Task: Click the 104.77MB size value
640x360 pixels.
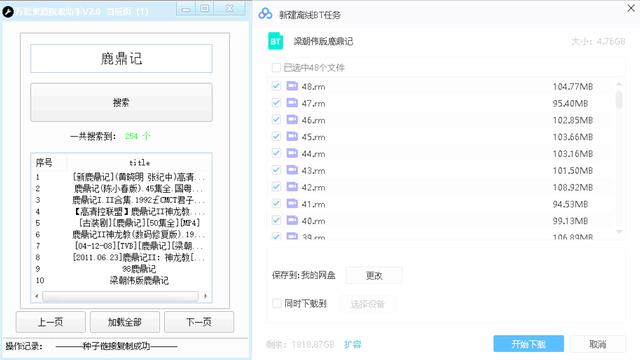Action: click(573, 87)
